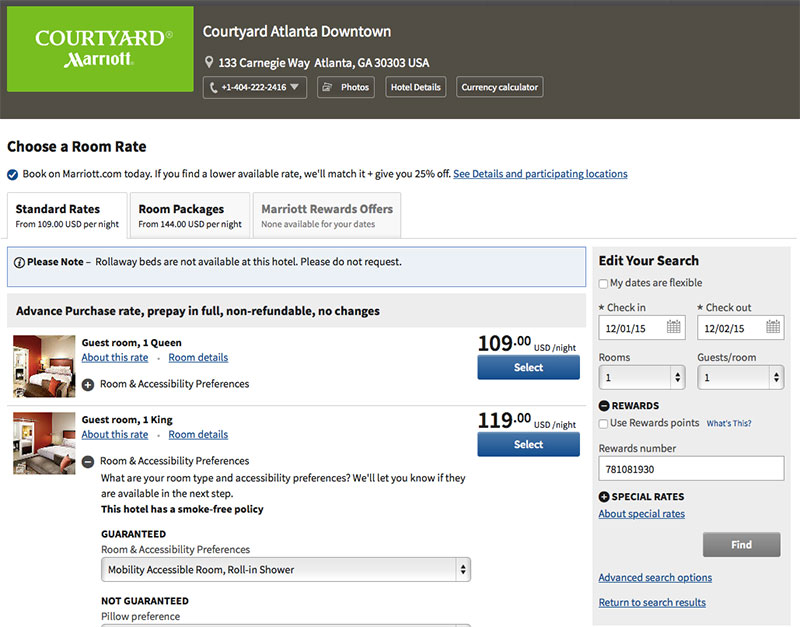Open the Guests/room dropdown
800x627 pixels.
coord(741,378)
